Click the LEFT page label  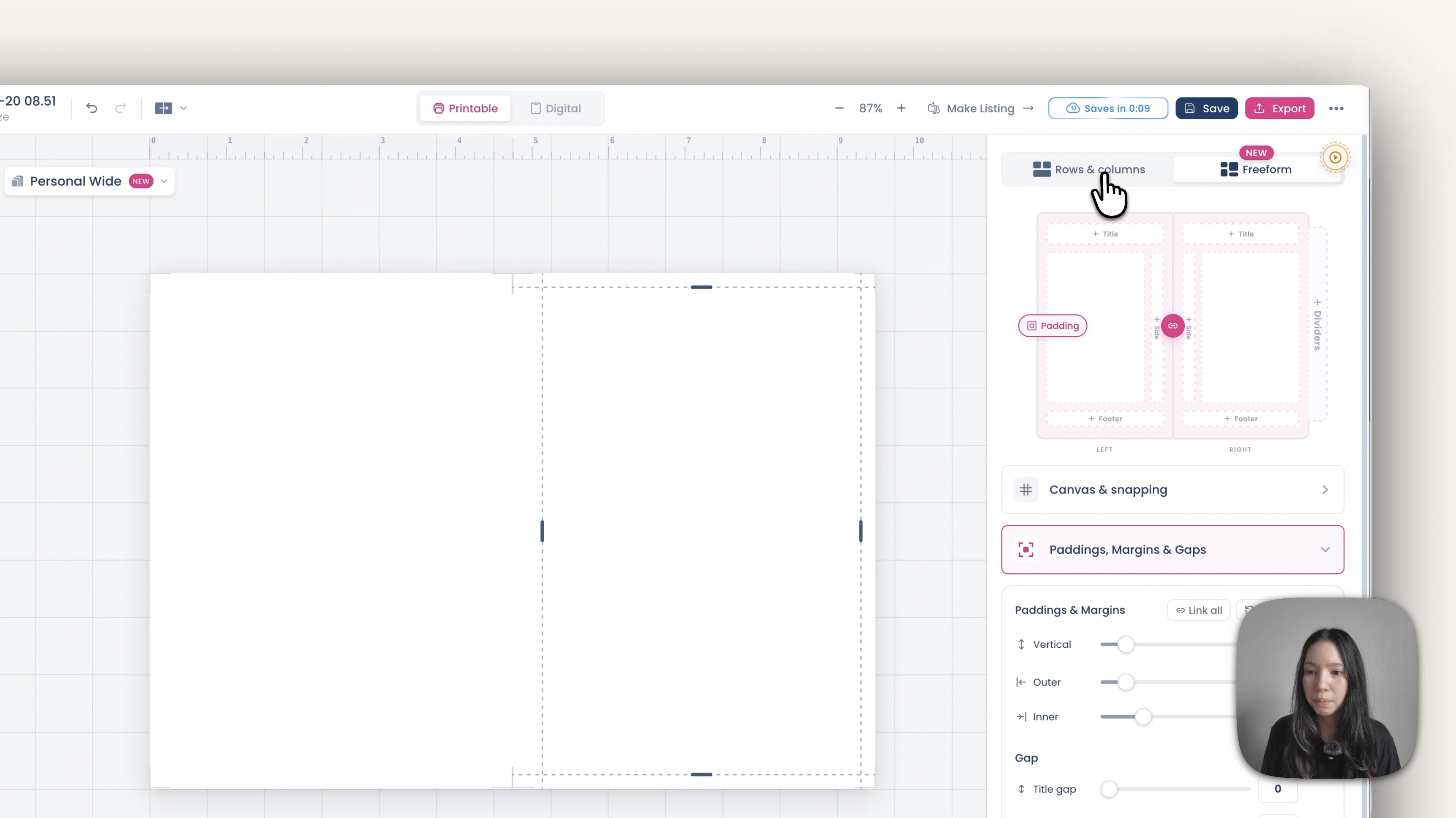point(1104,450)
